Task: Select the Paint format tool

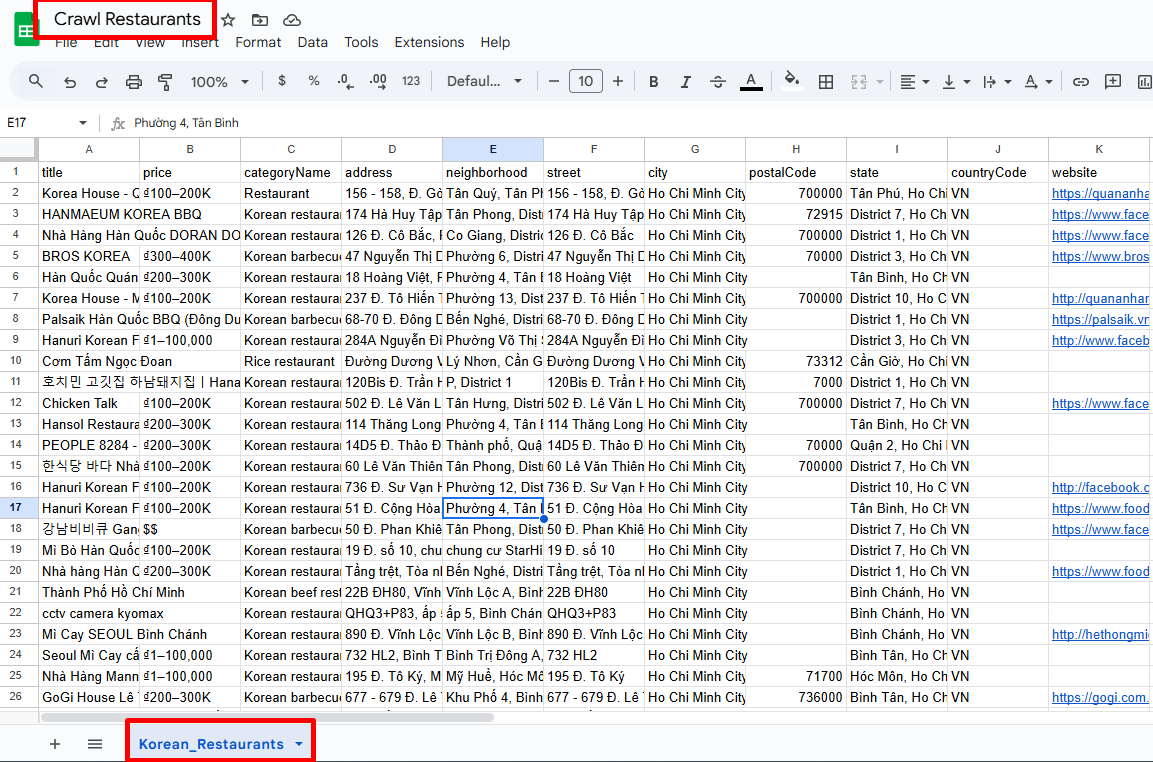Action: click(x=166, y=82)
